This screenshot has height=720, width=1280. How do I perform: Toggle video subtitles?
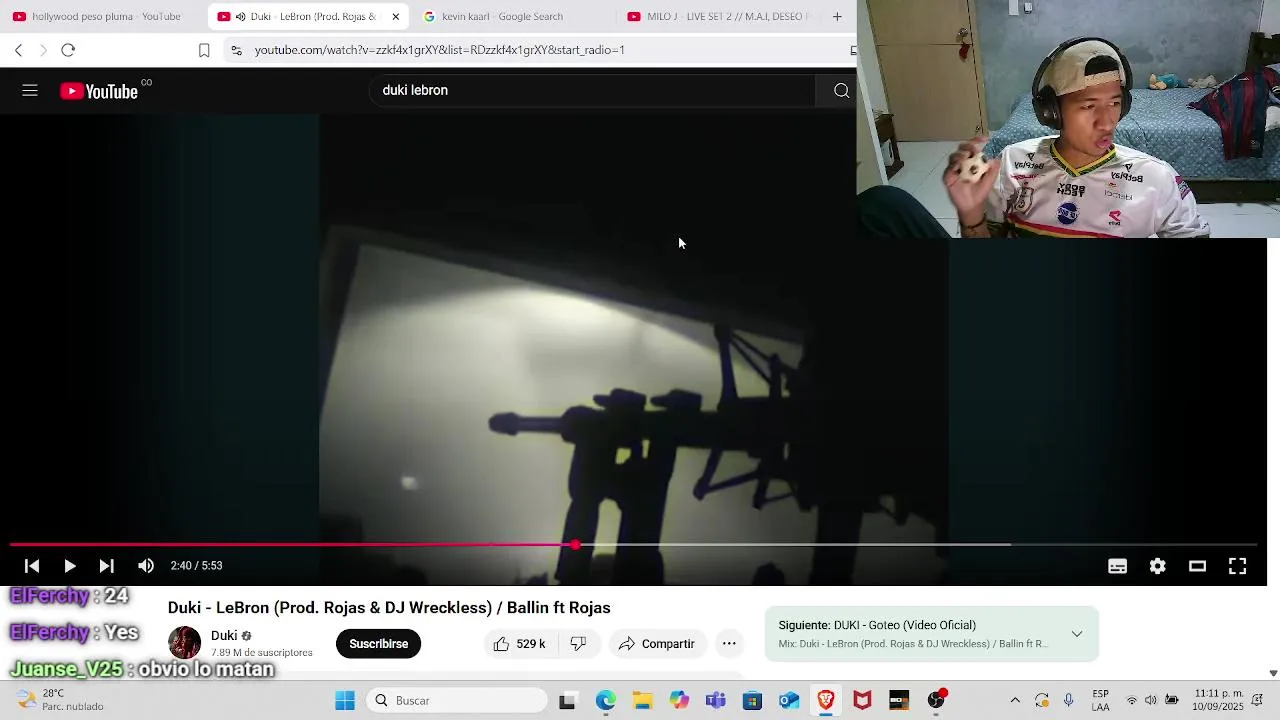pos(1118,566)
